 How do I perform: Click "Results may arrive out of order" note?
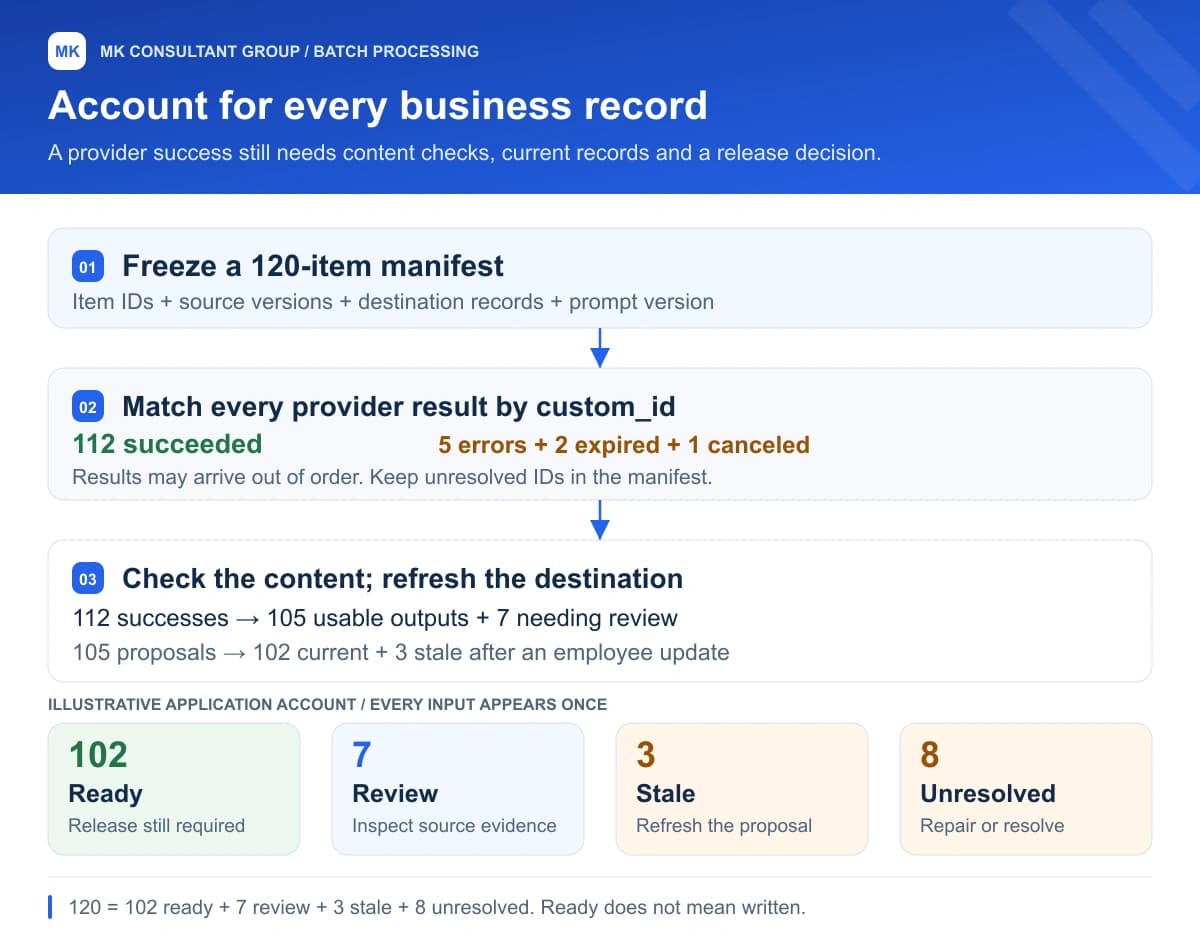pos(392,477)
